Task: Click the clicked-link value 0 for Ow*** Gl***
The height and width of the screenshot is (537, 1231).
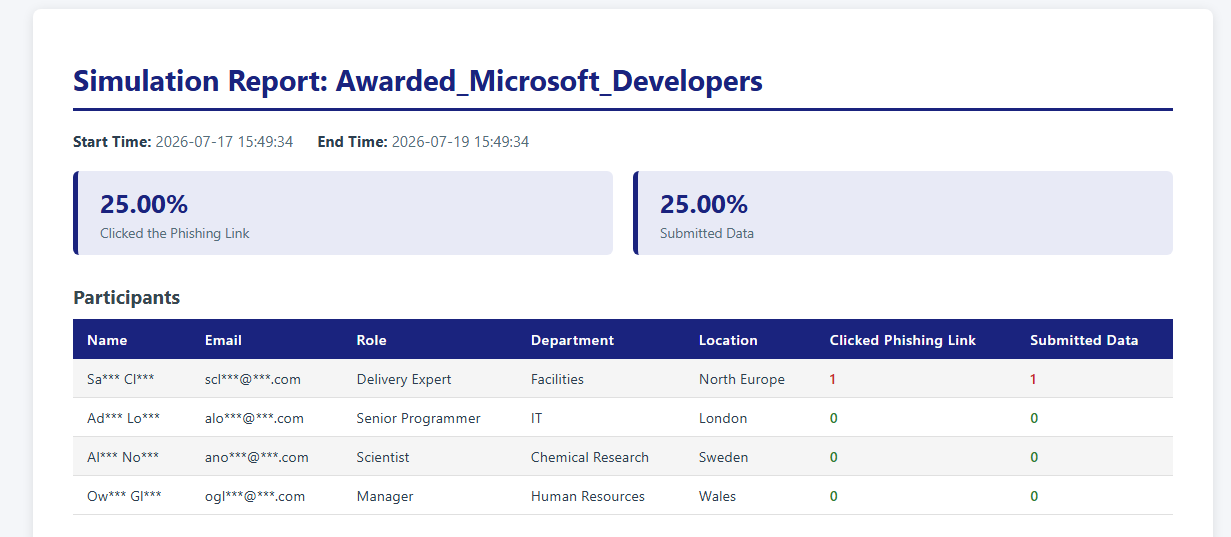Action: point(833,497)
